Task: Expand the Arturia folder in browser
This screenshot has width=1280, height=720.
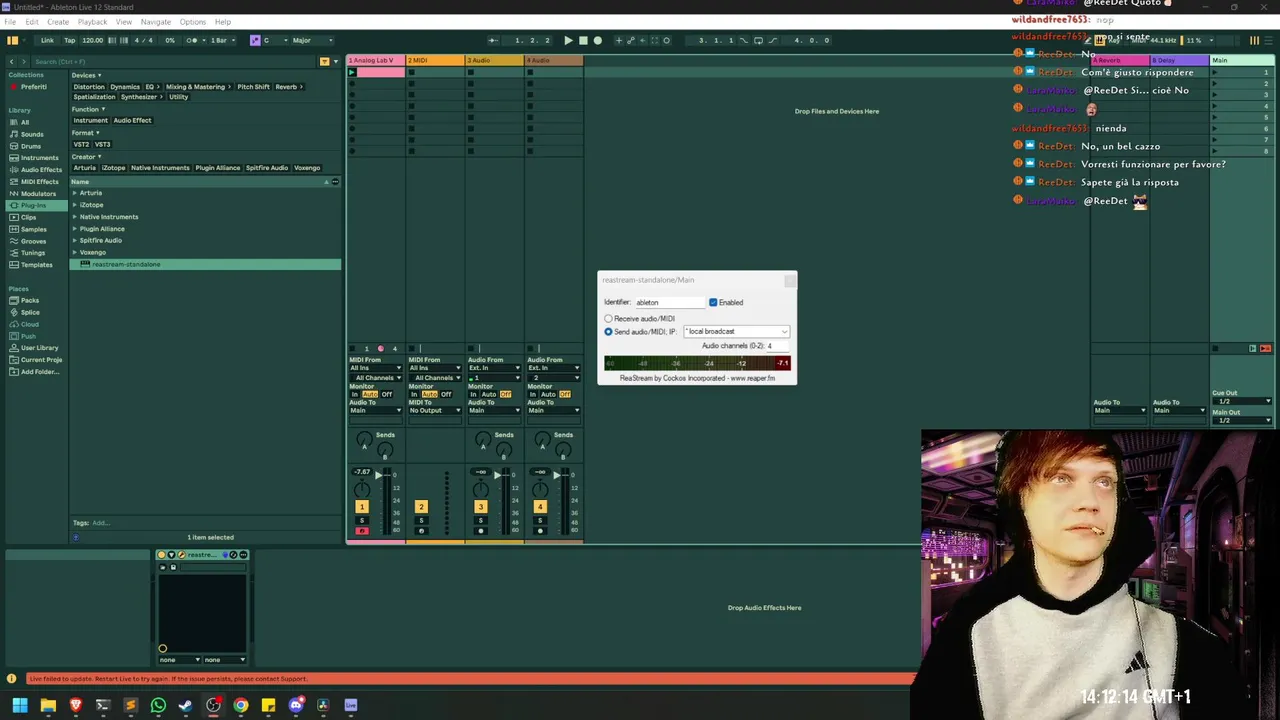Action: pyautogui.click(x=74, y=193)
